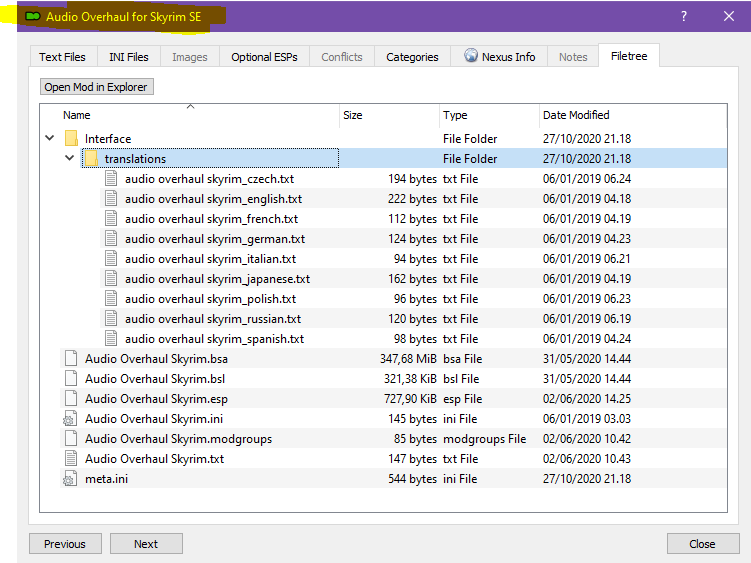Open the Notes tab

(573, 57)
